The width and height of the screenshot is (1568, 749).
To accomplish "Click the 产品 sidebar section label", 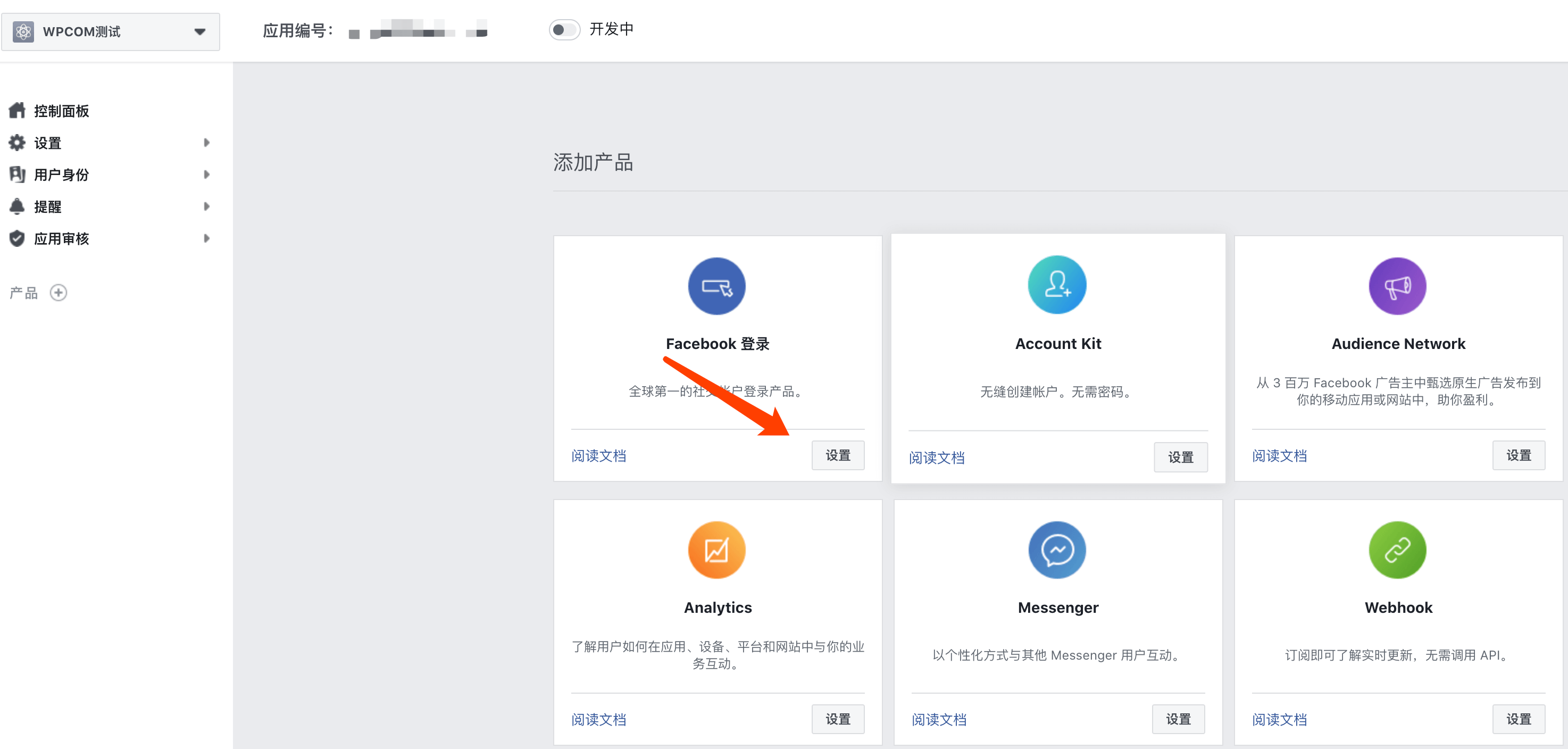I will [x=24, y=293].
